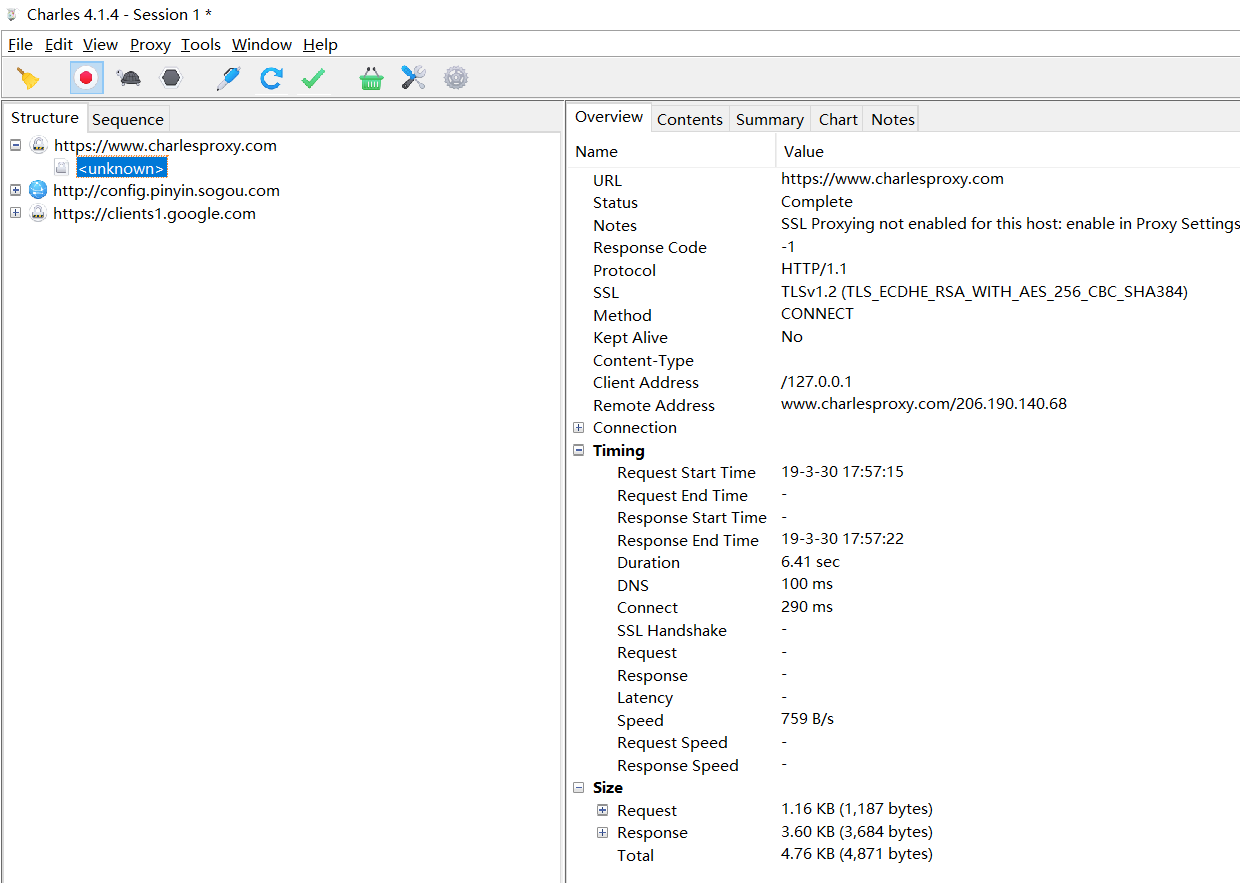Select the <unknown> request entry
The width and height of the screenshot is (1240, 883).
click(x=122, y=168)
